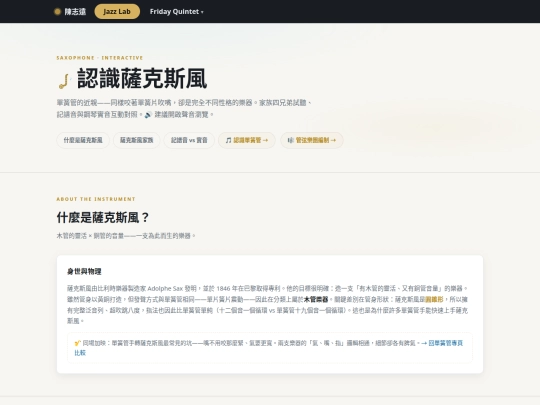Click the saxophone emoji in the 同場加映 note
Image resolution: width=540 pixels, height=405 pixels.
pos(77,343)
